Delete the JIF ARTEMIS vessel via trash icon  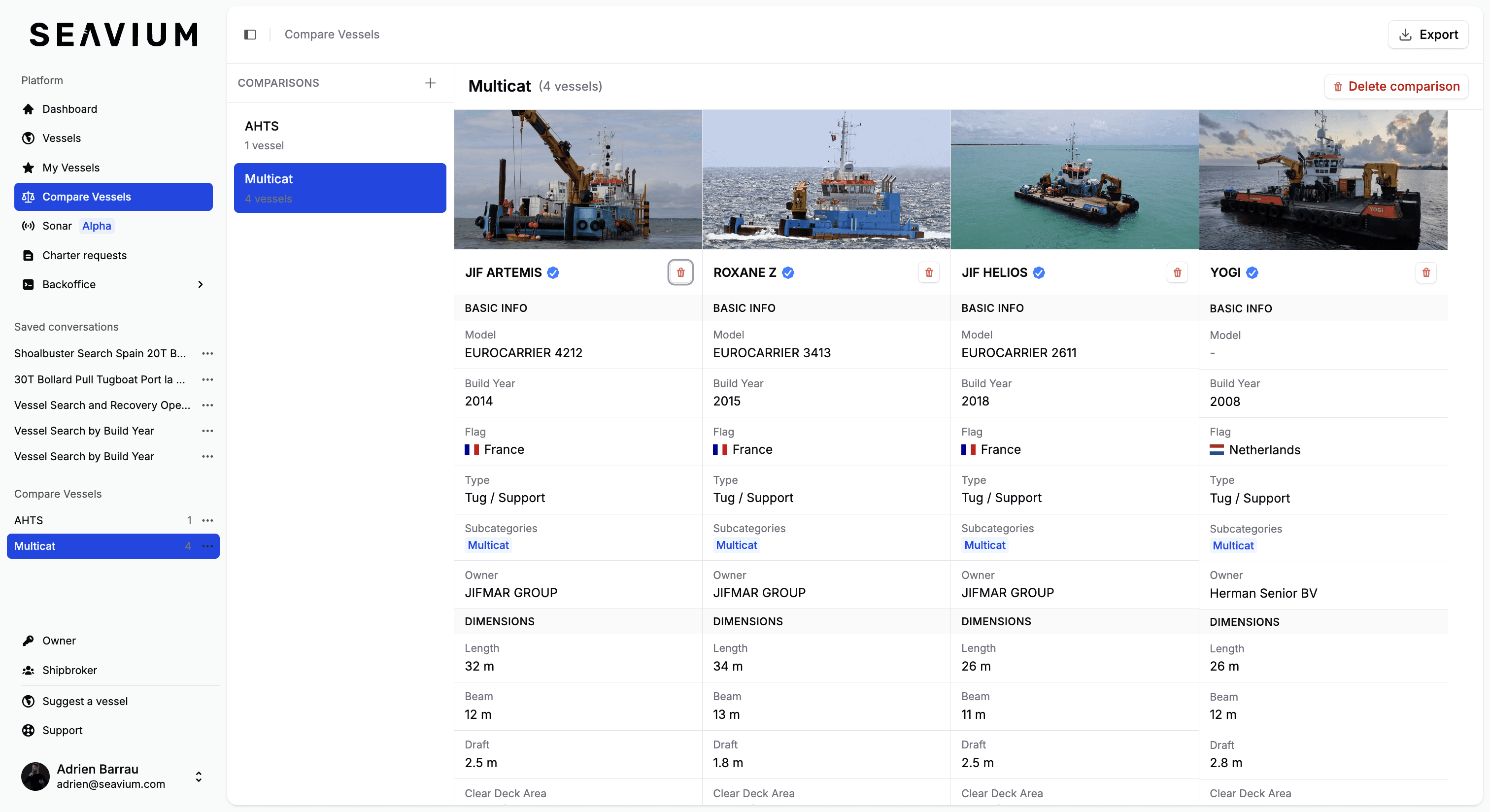(x=680, y=272)
